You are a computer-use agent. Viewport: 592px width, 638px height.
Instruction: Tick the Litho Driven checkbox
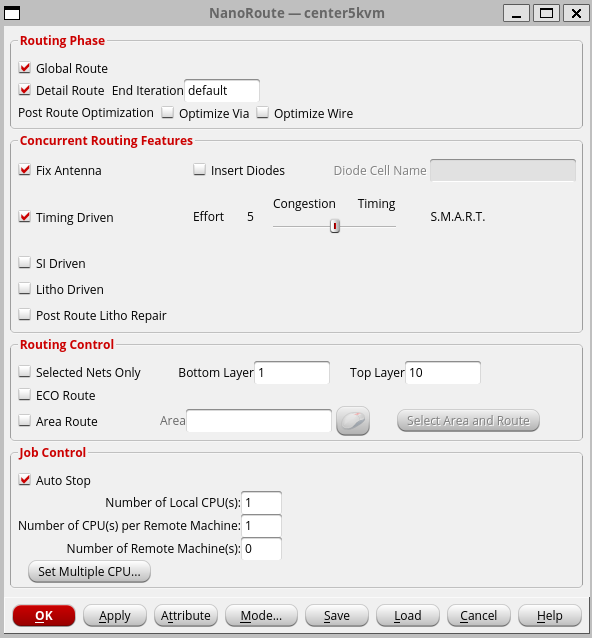[x=24, y=289]
